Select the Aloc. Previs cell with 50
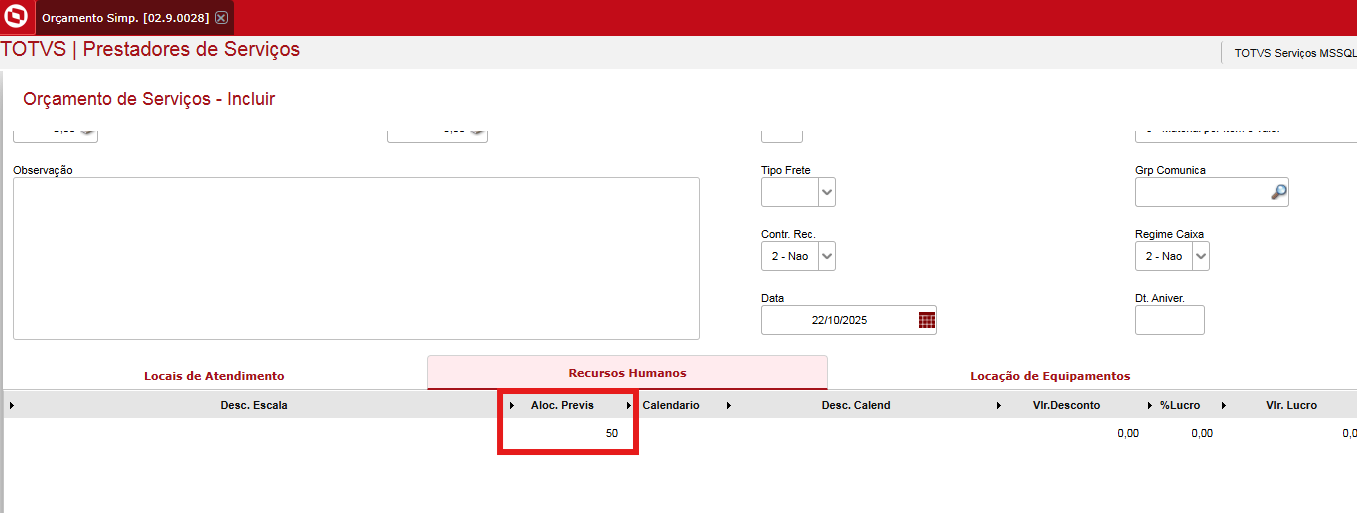 click(568, 433)
